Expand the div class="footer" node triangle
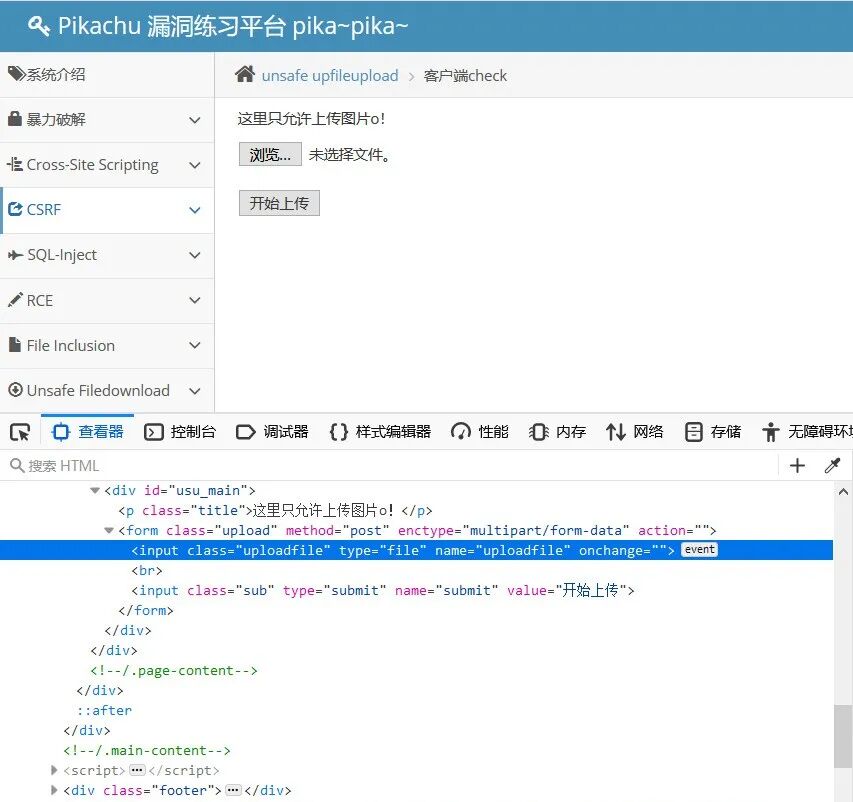This screenshot has height=802, width=853. [x=53, y=790]
